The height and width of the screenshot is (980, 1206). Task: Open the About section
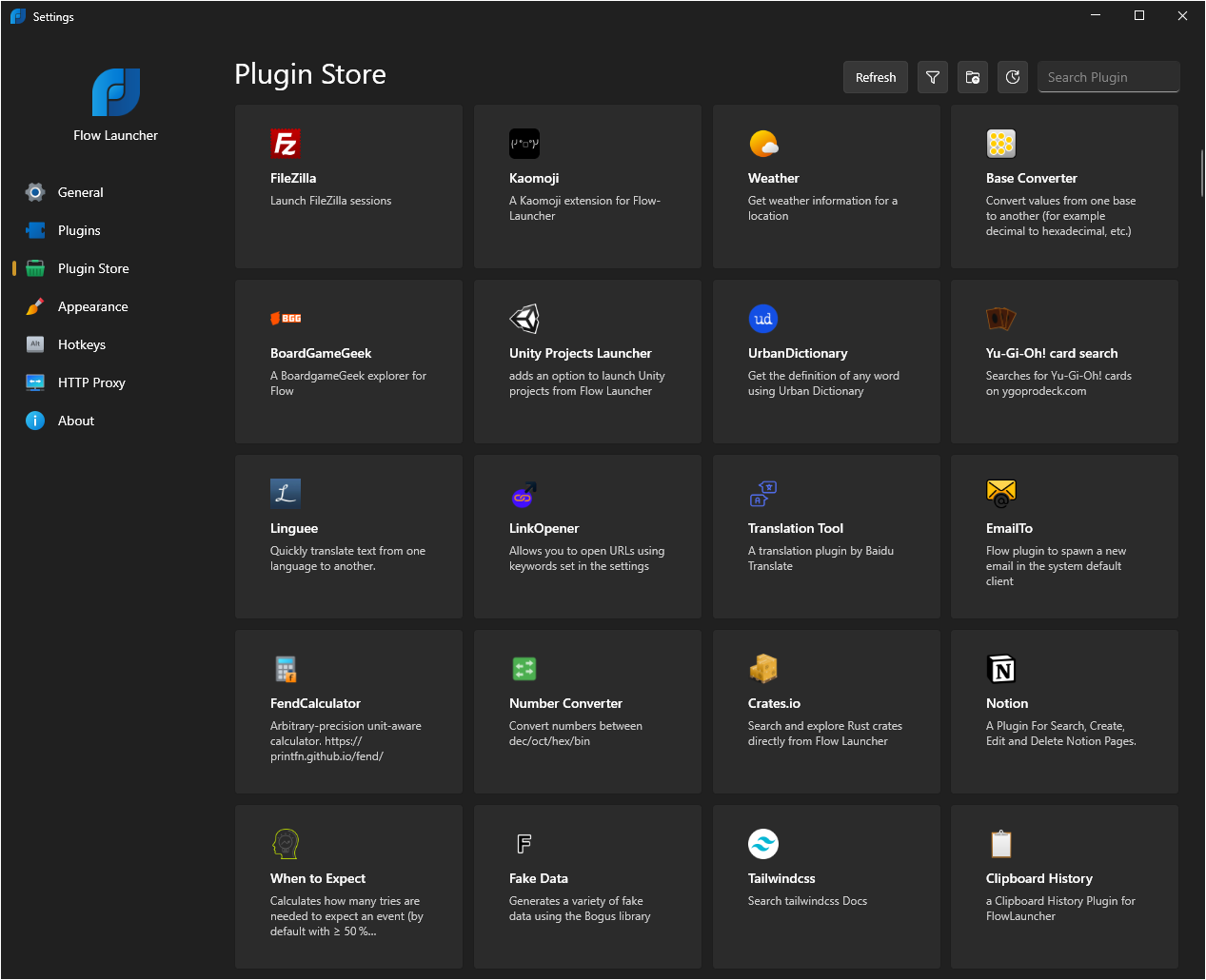116,421
